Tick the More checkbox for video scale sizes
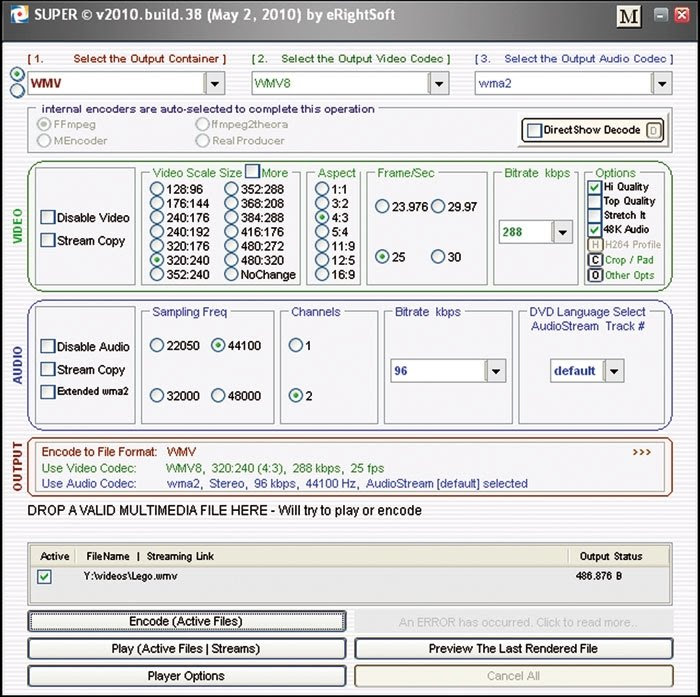The height and width of the screenshot is (697, 700). [x=252, y=171]
